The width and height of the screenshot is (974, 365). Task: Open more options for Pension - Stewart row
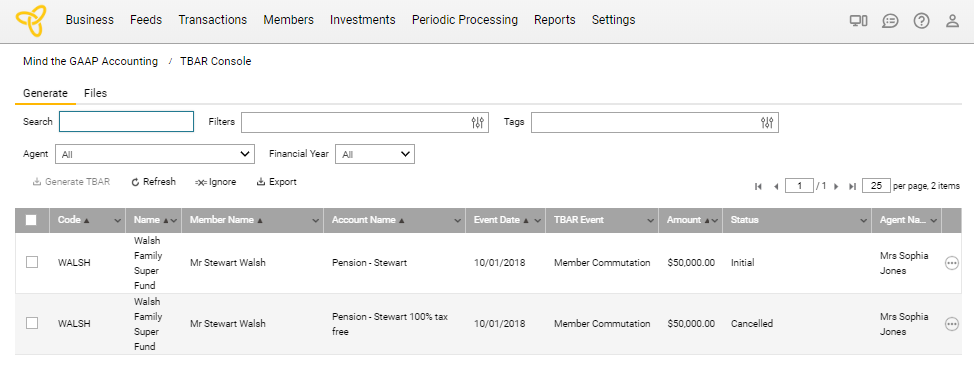pos(952,263)
